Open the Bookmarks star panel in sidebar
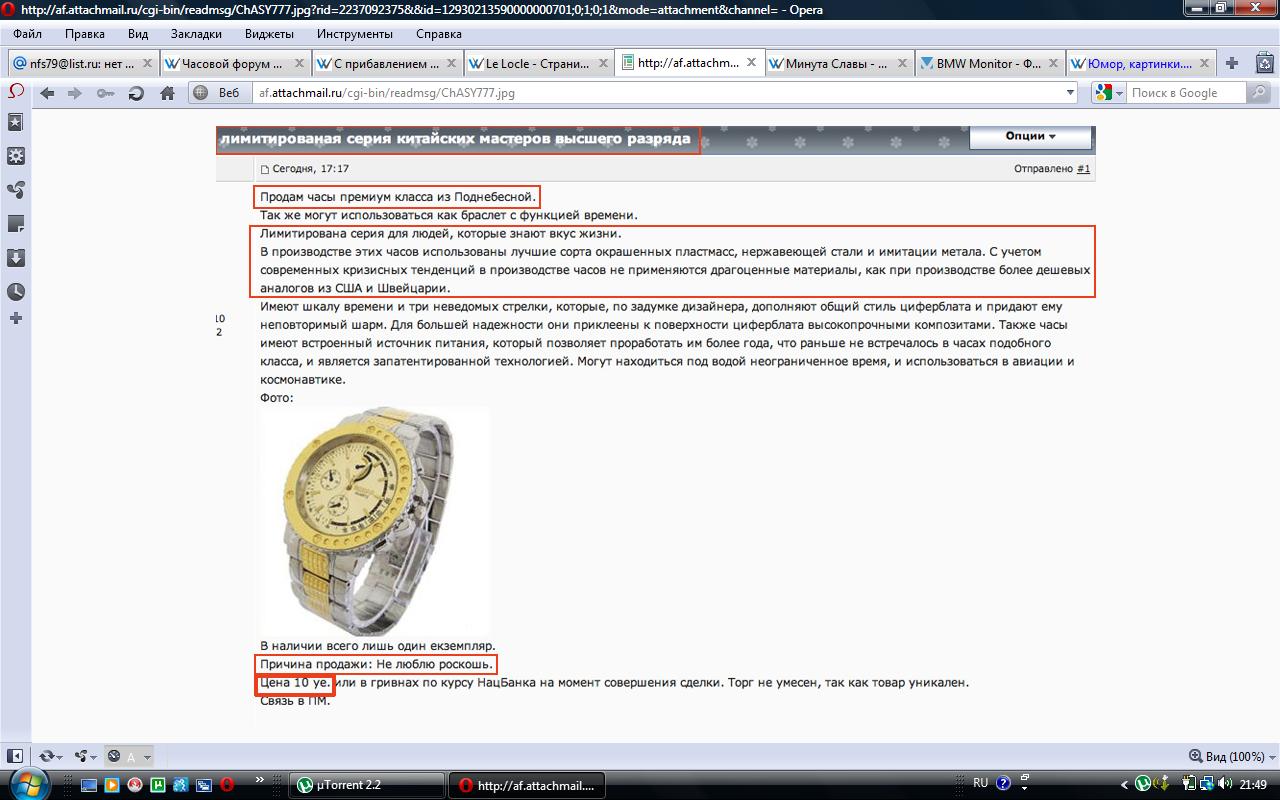The width and height of the screenshot is (1280, 800). [15, 122]
